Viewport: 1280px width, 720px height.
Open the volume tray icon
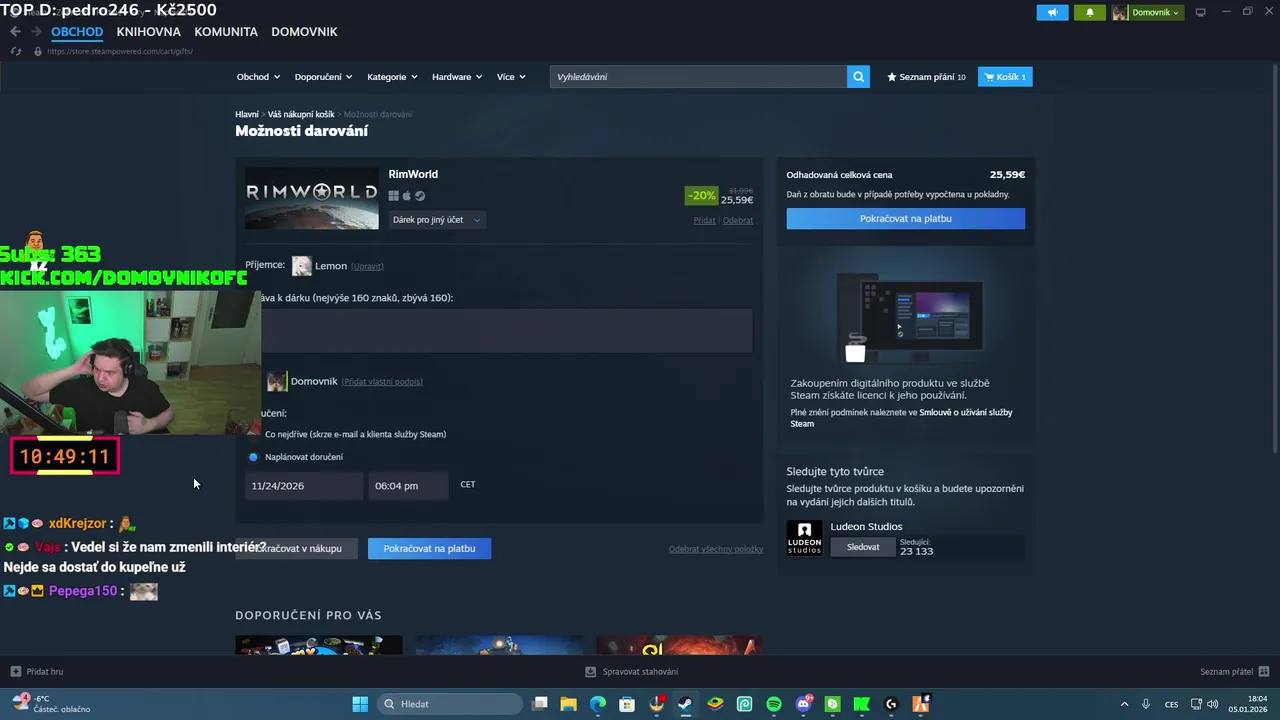pyautogui.click(x=1212, y=704)
